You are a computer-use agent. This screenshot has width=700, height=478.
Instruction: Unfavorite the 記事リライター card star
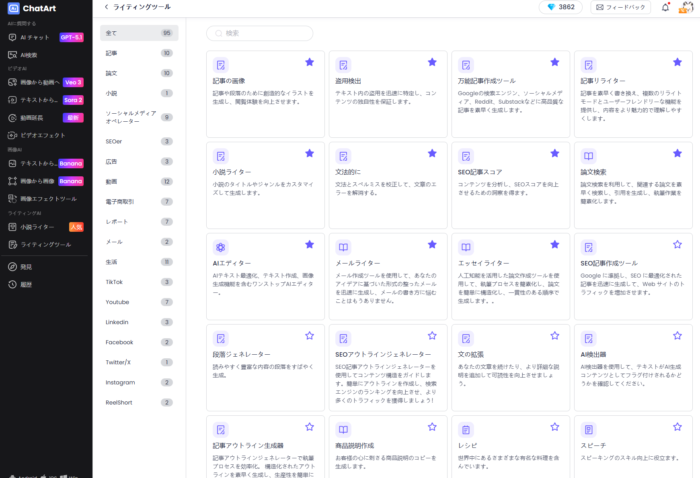677,62
